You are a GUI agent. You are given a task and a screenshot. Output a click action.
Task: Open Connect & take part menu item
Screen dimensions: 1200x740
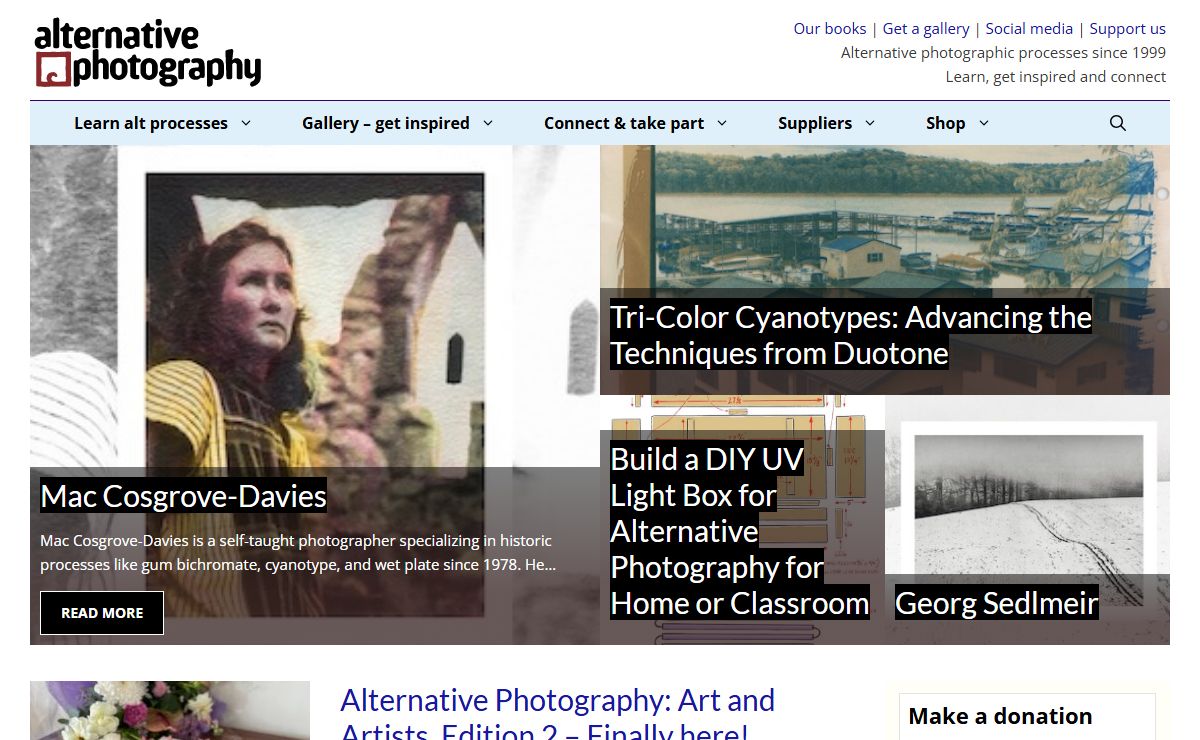coord(624,123)
